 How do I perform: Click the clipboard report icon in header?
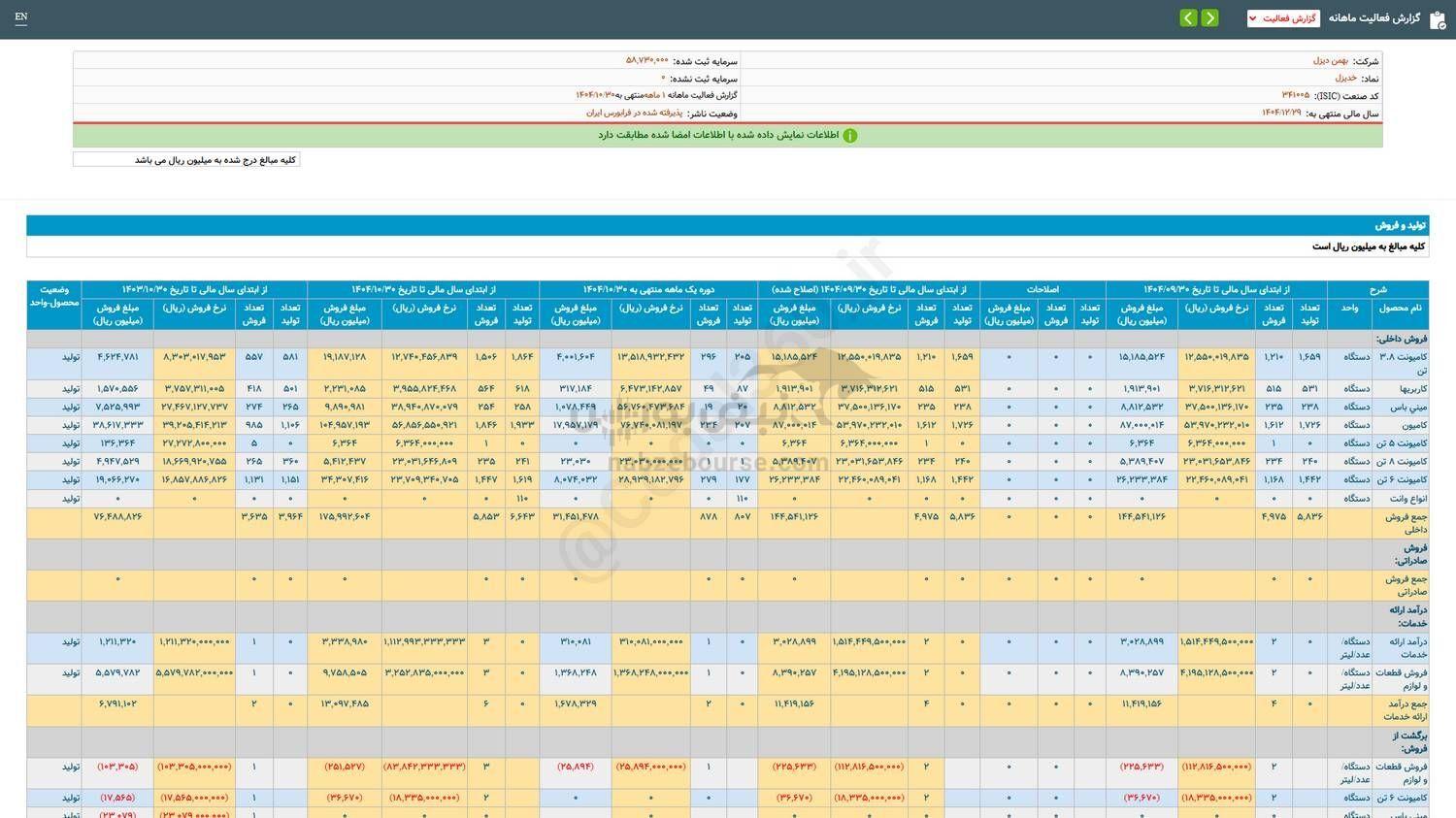tap(1438, 19)
